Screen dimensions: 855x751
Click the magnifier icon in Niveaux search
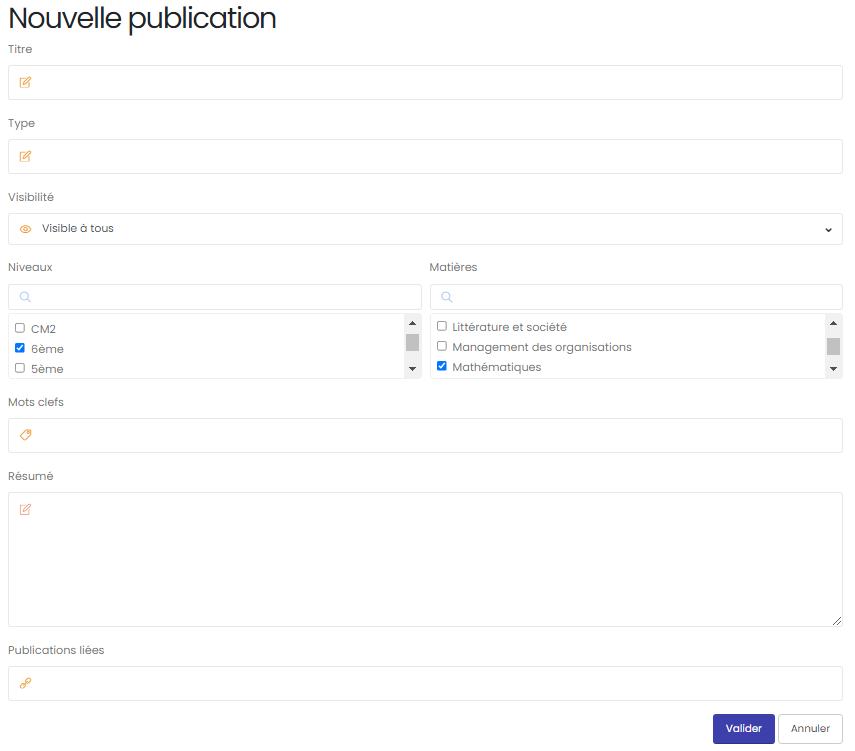25,297
